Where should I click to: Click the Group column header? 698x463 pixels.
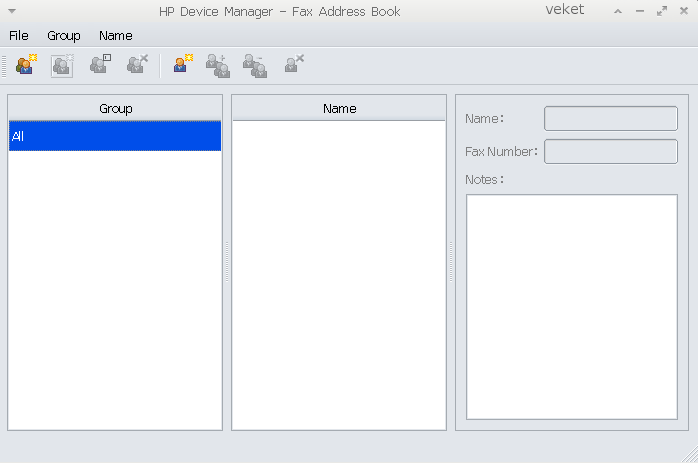pos(115,109)
